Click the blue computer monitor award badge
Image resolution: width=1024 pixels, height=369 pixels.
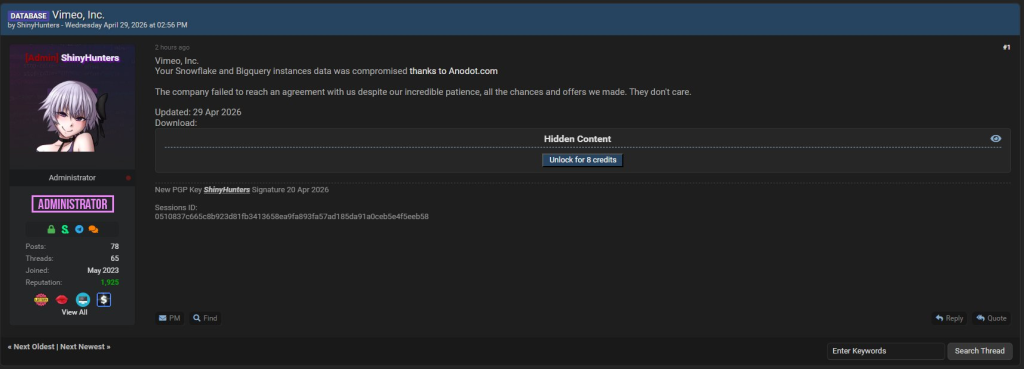[x=83, y=300]
